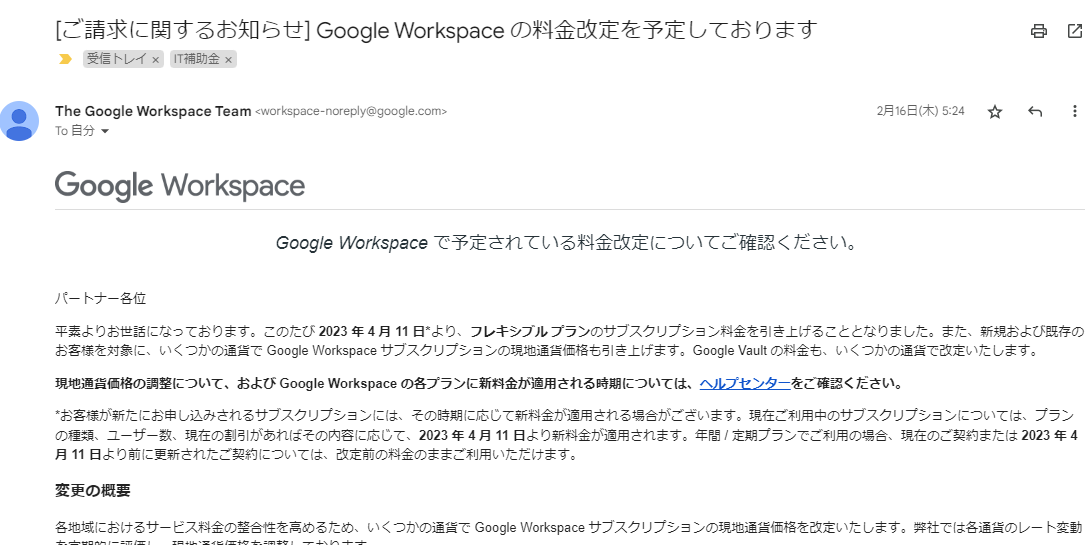Open the 受信トレイ label
1088x545 pixels.
pos(116,60)
